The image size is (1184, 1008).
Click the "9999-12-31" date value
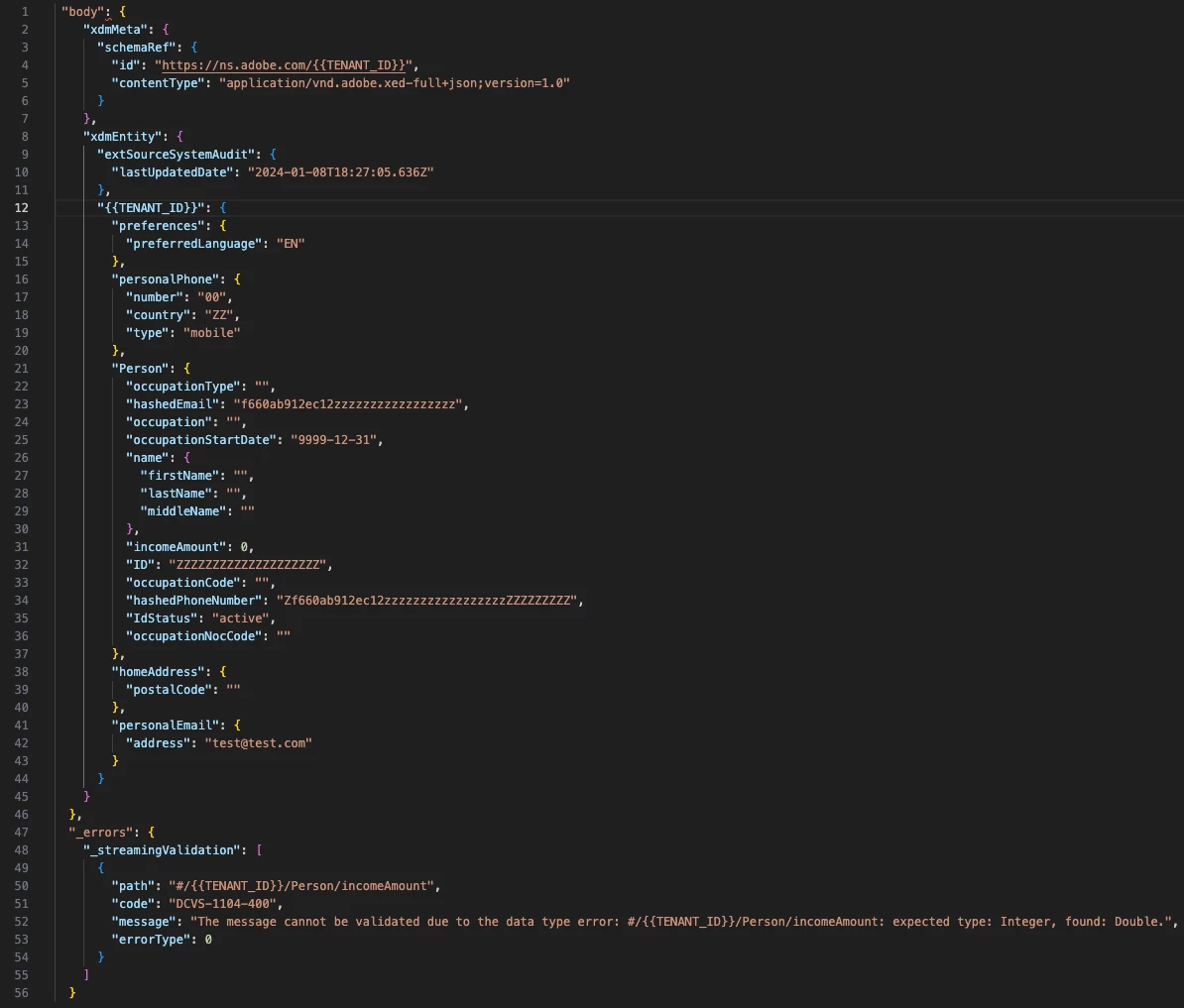[333, 441]
